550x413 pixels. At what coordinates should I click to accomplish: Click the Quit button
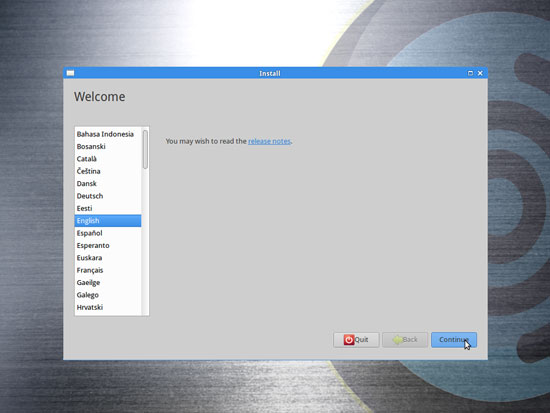pyautogui.click(x=356, y=340)
